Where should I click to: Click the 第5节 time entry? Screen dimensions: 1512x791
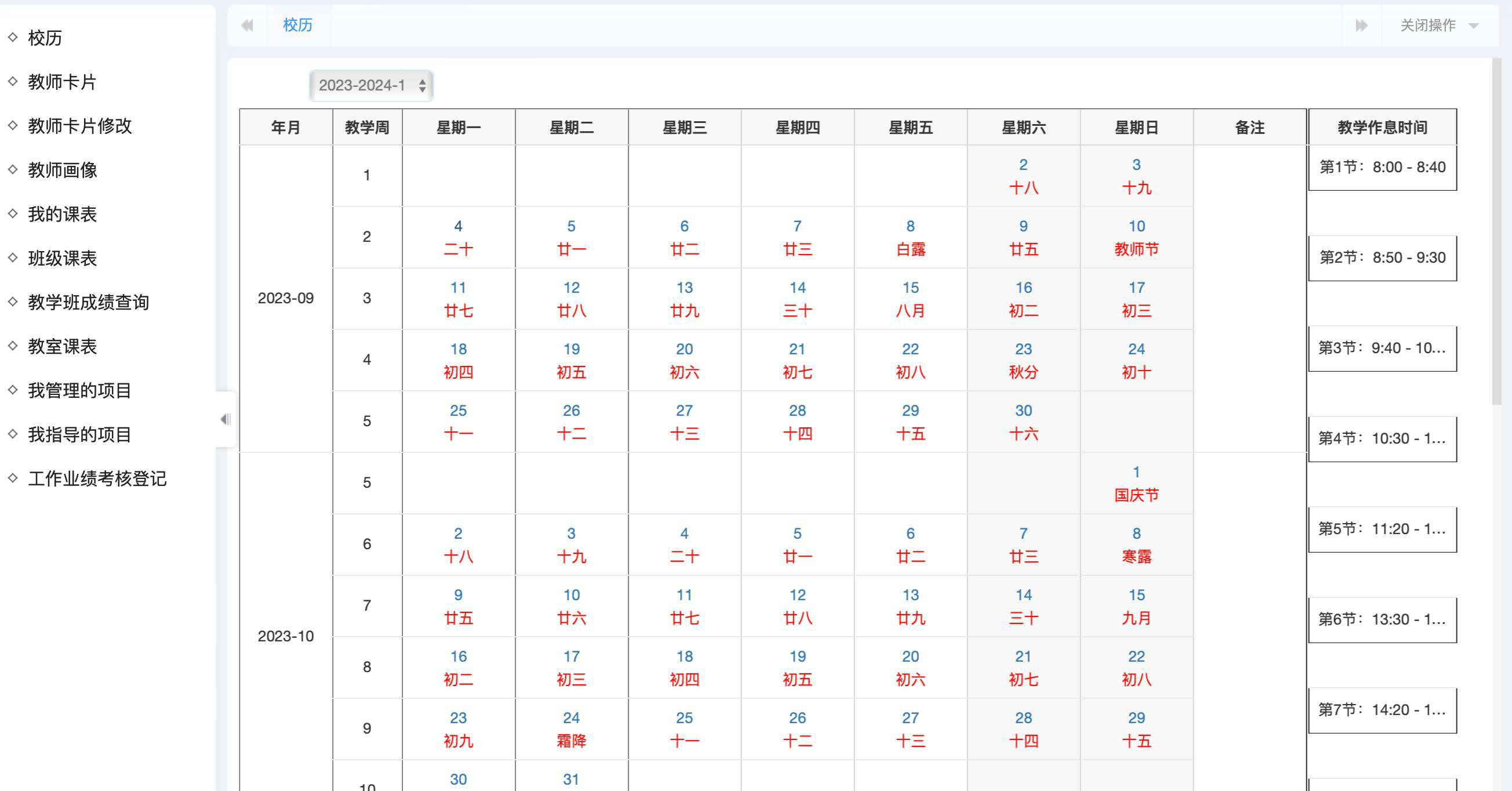click(1382, 529)
